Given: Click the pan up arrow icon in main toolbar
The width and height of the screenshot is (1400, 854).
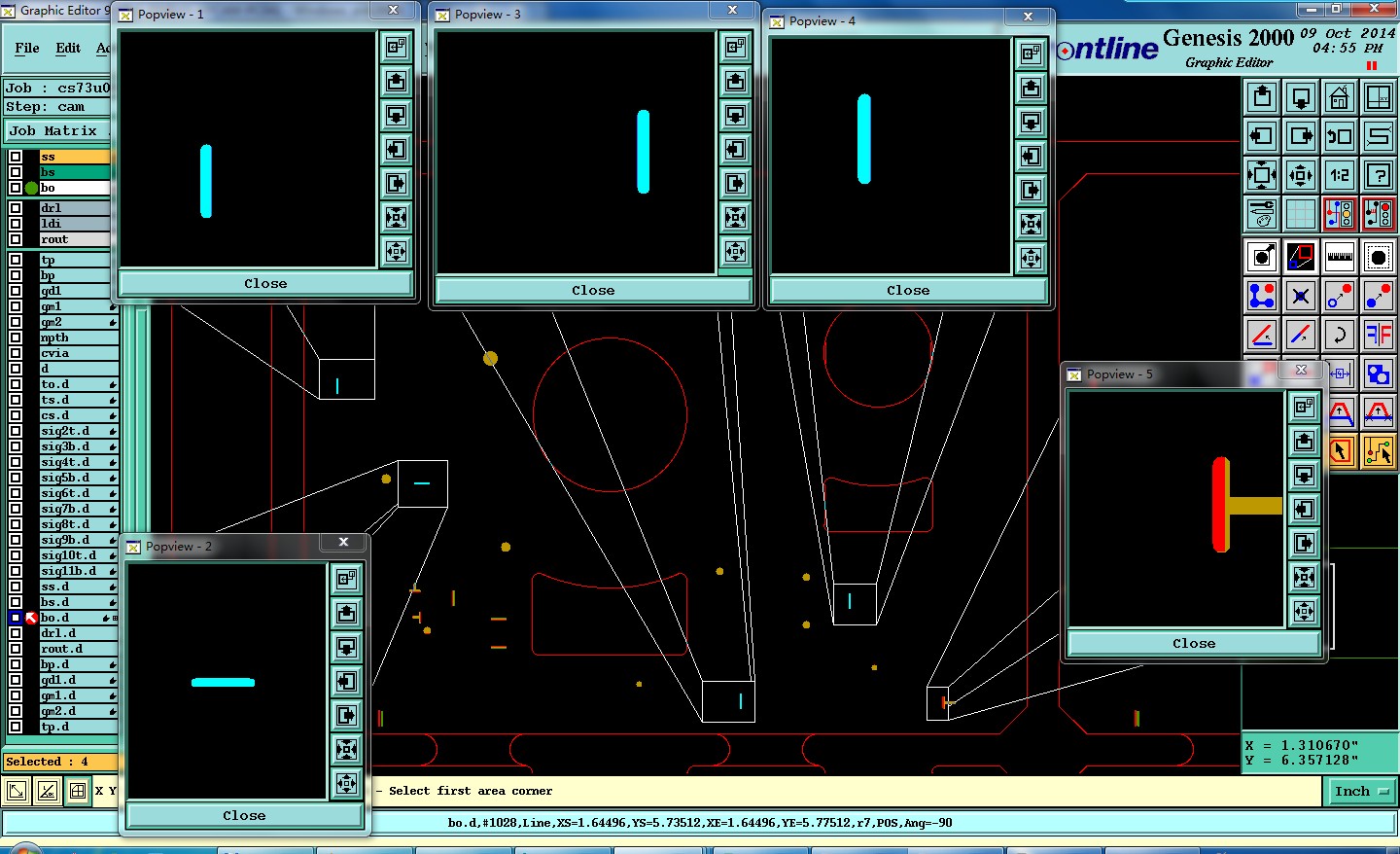Looking at the screenshot, I should (1262, 97).
